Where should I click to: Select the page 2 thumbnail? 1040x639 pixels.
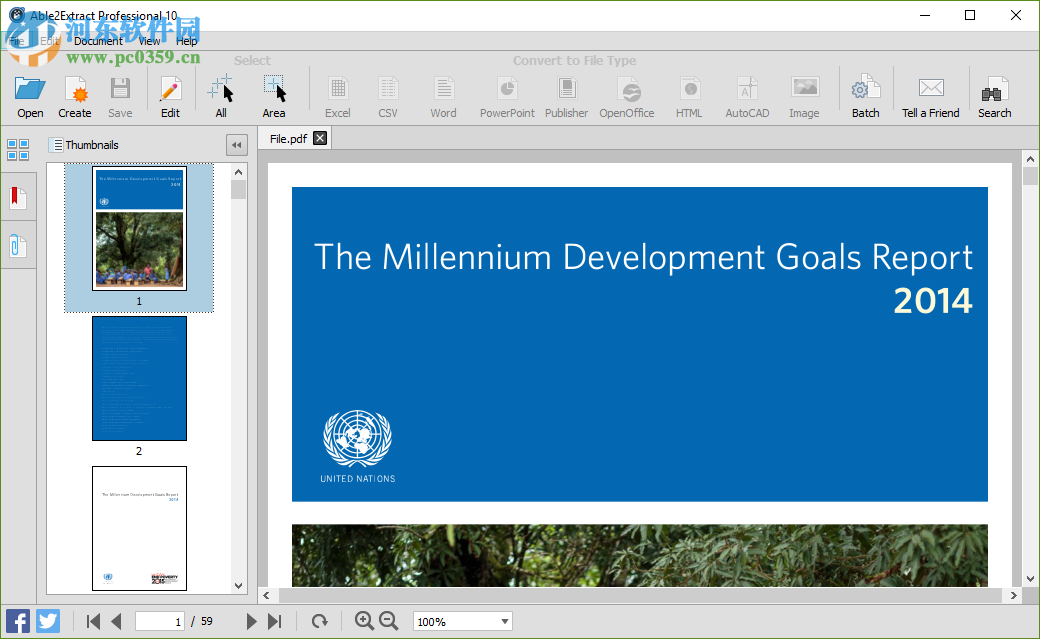[139, 378]
